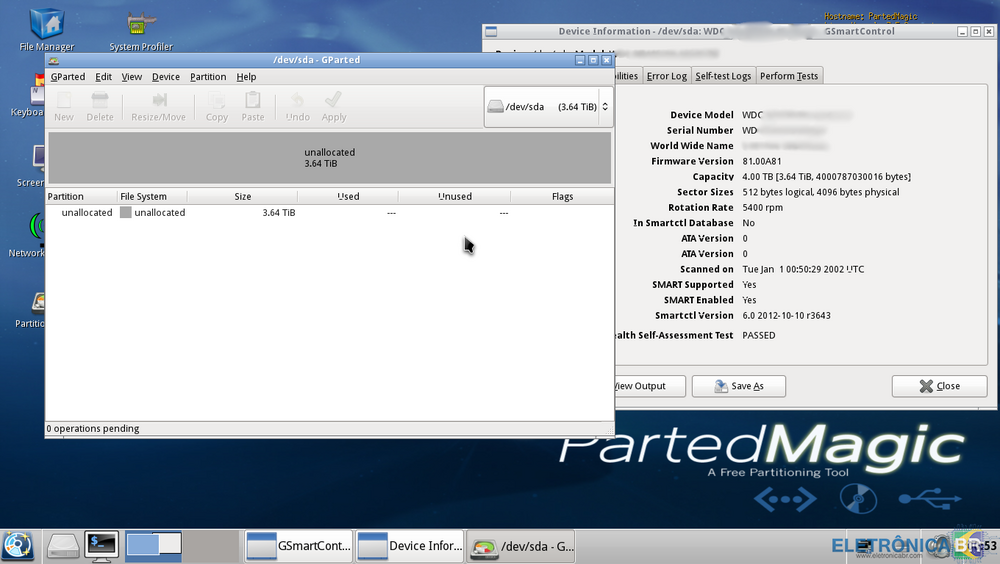The width and height of the screenshot is (1000, 564).
Task: Open the /dev/sda device selector dropdown
Action: 548,106
